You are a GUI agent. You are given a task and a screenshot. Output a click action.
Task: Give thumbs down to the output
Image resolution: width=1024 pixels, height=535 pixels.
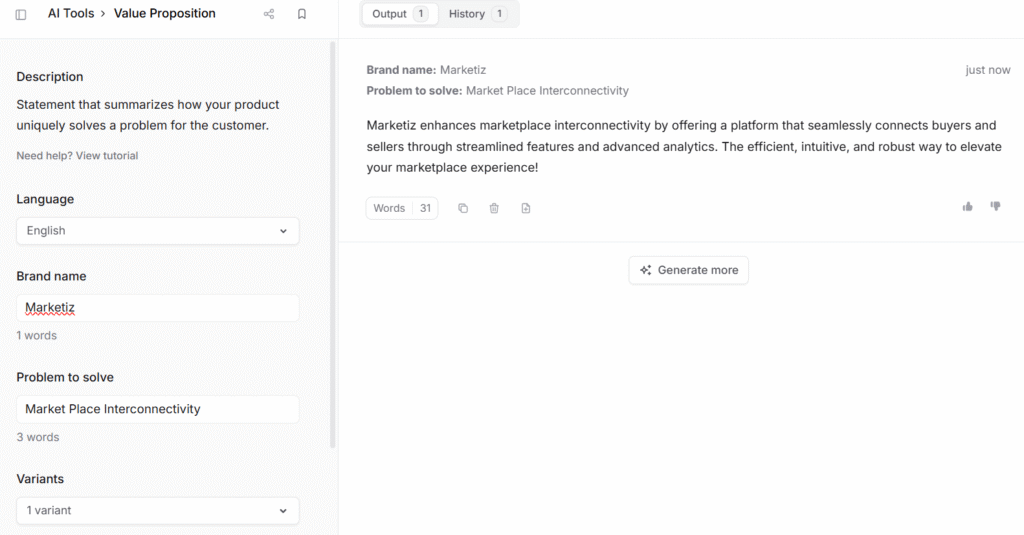[x=995, y=206]
